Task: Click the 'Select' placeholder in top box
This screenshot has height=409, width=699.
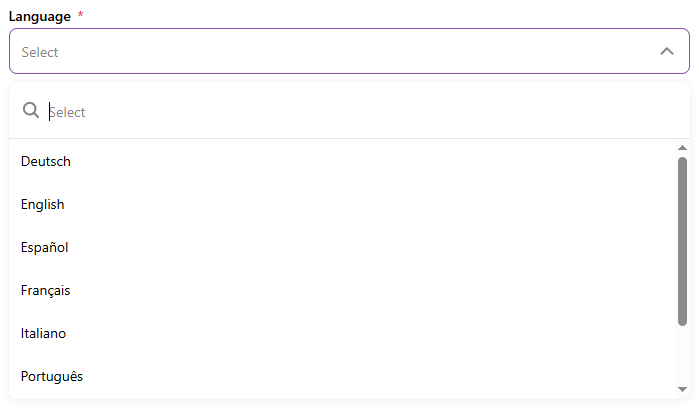Action: 40,52
